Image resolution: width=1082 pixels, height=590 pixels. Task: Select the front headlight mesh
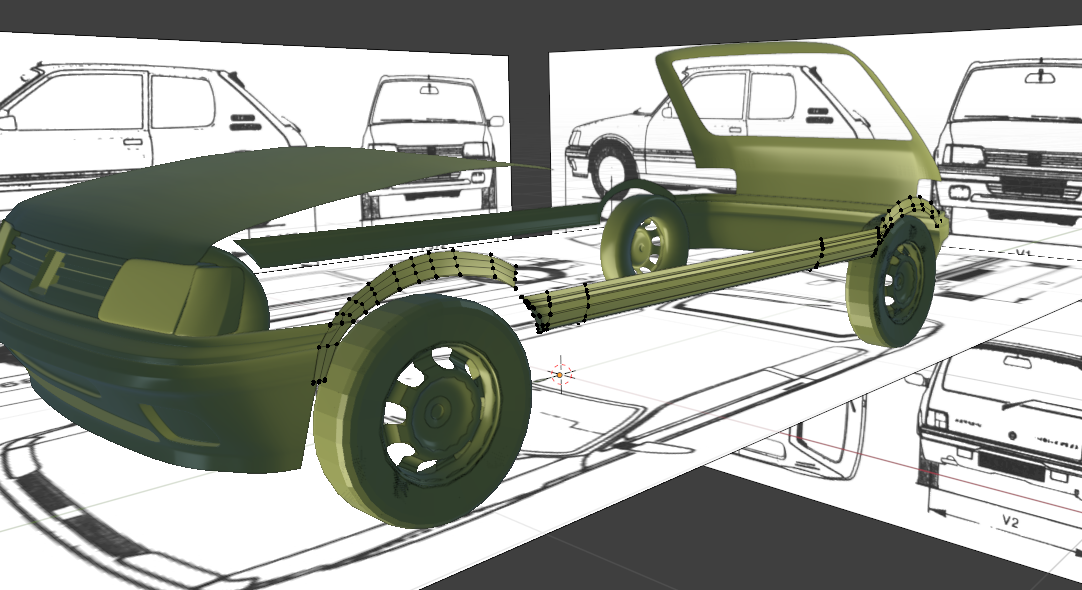(169, 297)
